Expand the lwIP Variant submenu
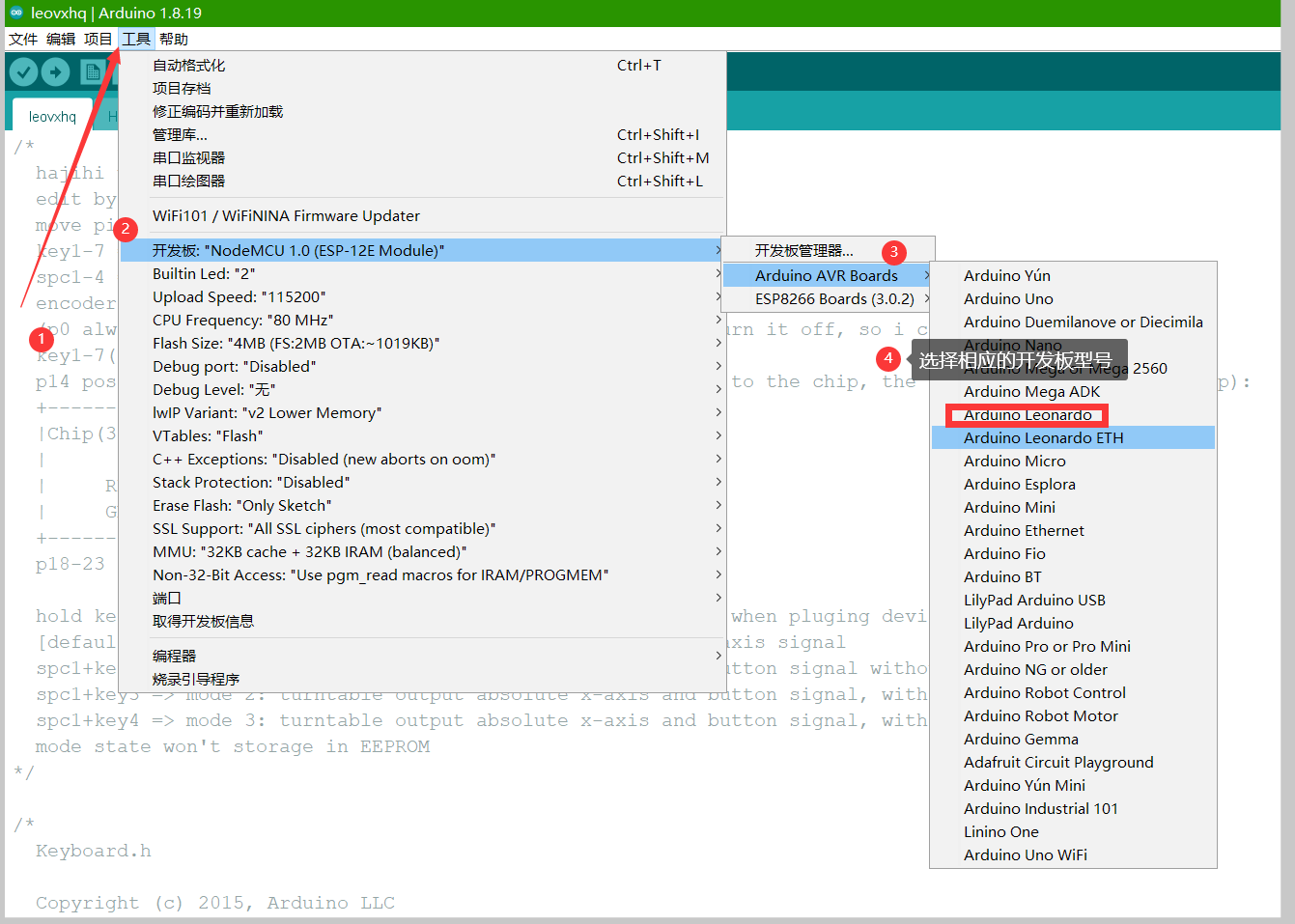1295x924 pixels. (423, 413)
